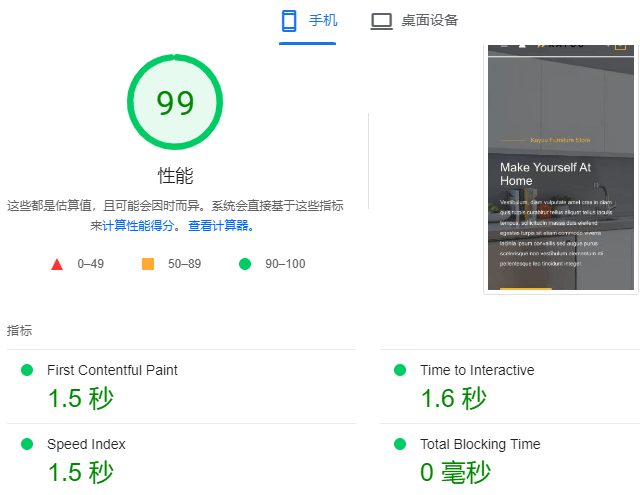Screen dimensions: 640x495
Task: Click the Speed Index metric title
Action: pyautogui.click(x=86, y=444)
